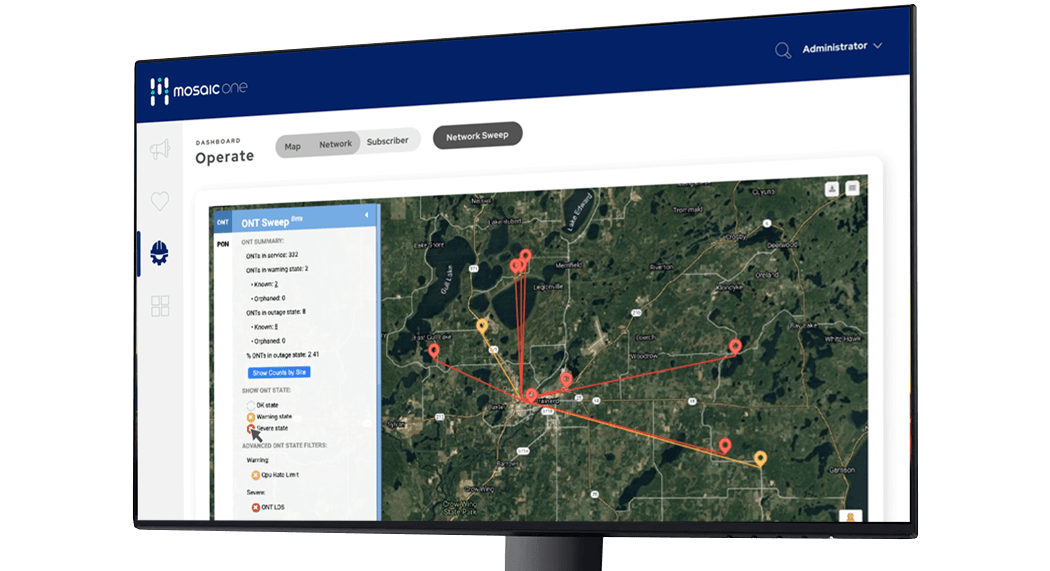Open the megaphone section in sidebar
This screenshot has height=571, width=1050.
tap(160, 151)
